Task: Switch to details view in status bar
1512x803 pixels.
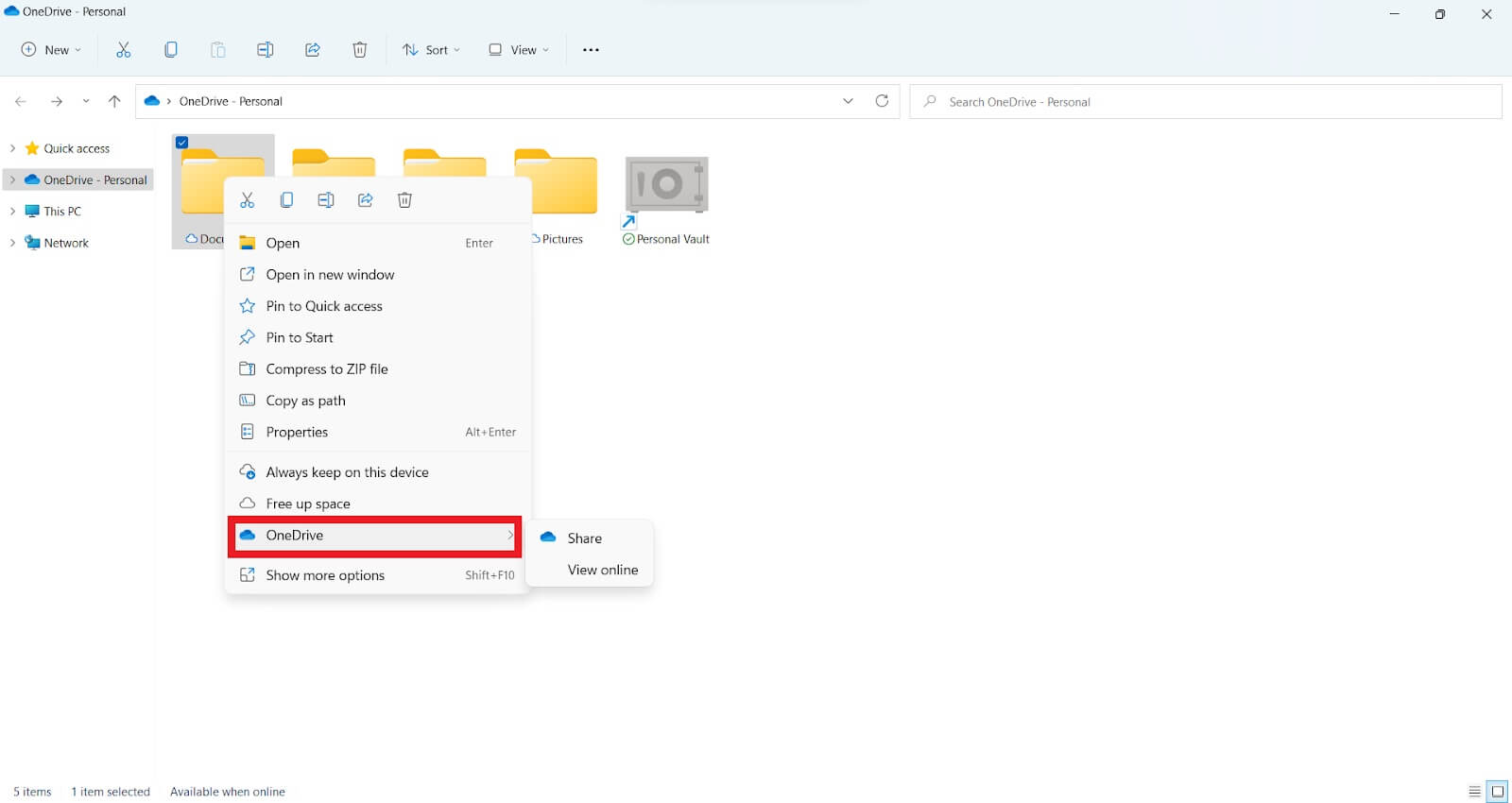Action: 1474,792
